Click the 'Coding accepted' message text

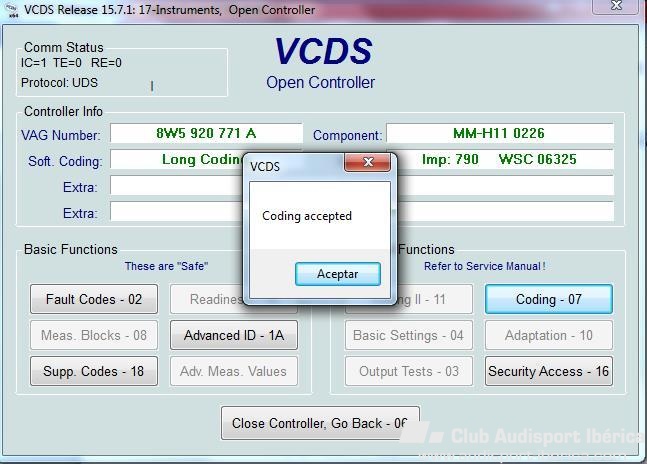coord(307,216)
